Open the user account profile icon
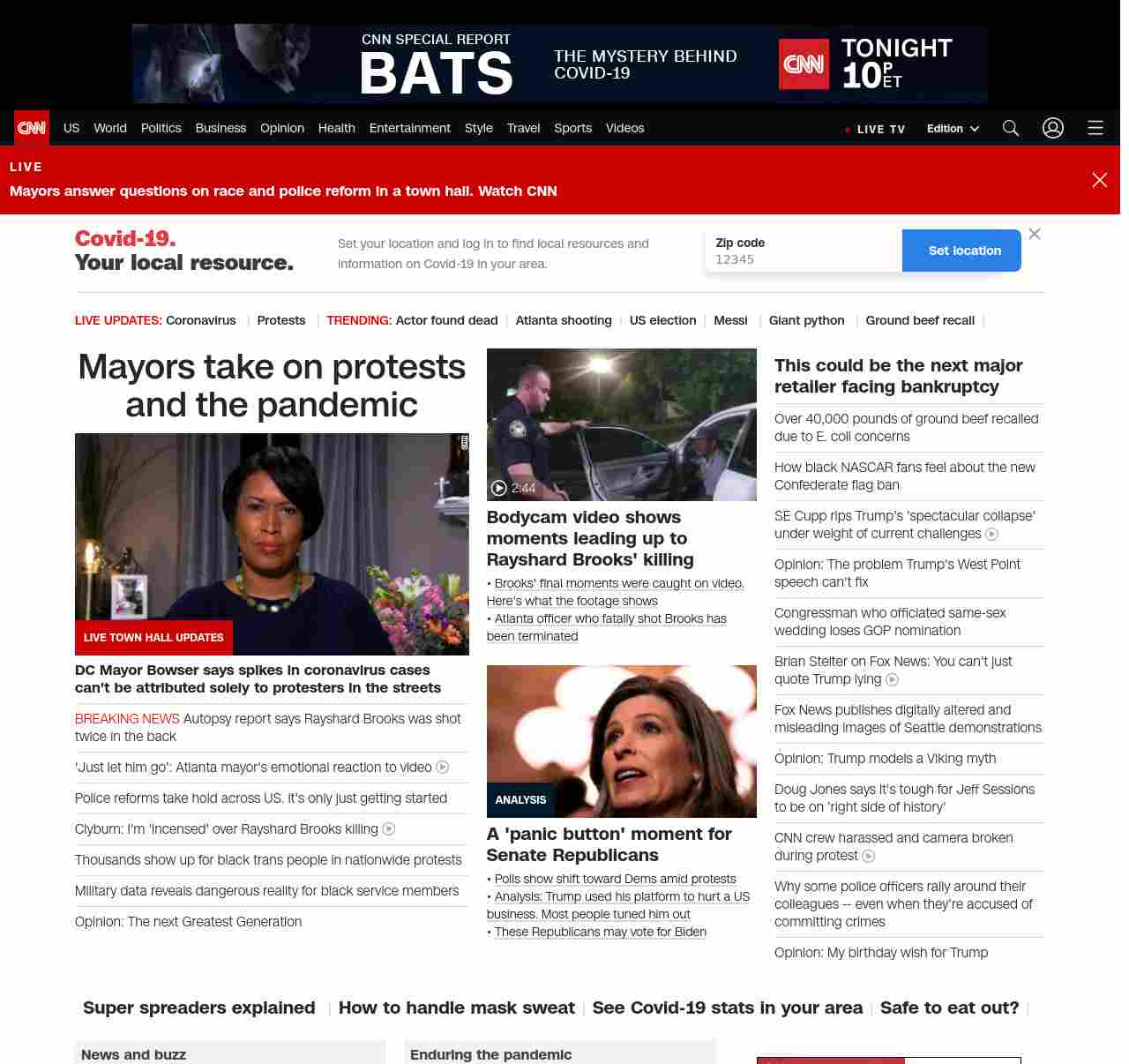The height and width of the screenshot is (1064, 1129). tap(1052, 128)
